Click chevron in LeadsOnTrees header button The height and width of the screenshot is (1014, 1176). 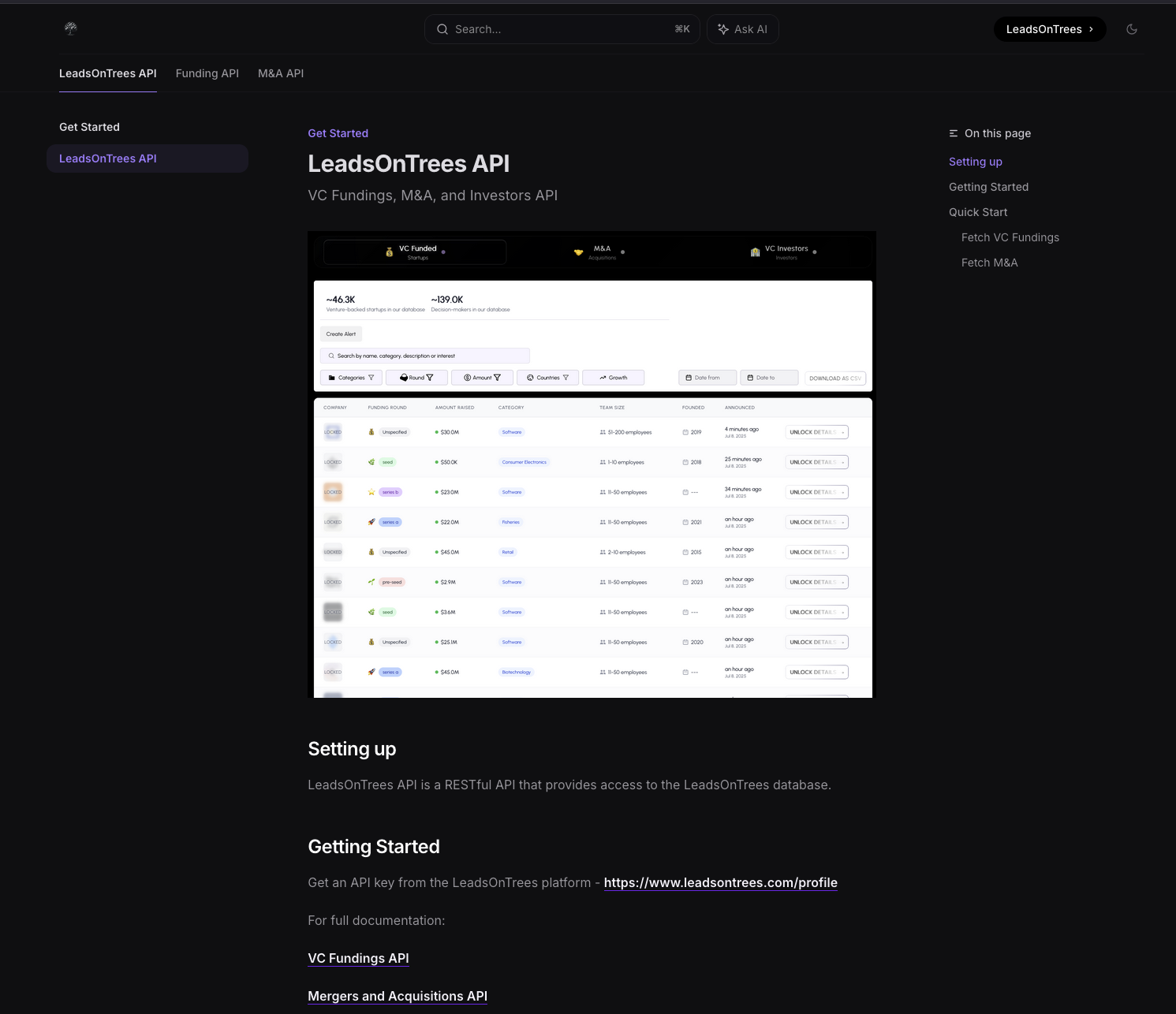click(x=1092, y=29)
